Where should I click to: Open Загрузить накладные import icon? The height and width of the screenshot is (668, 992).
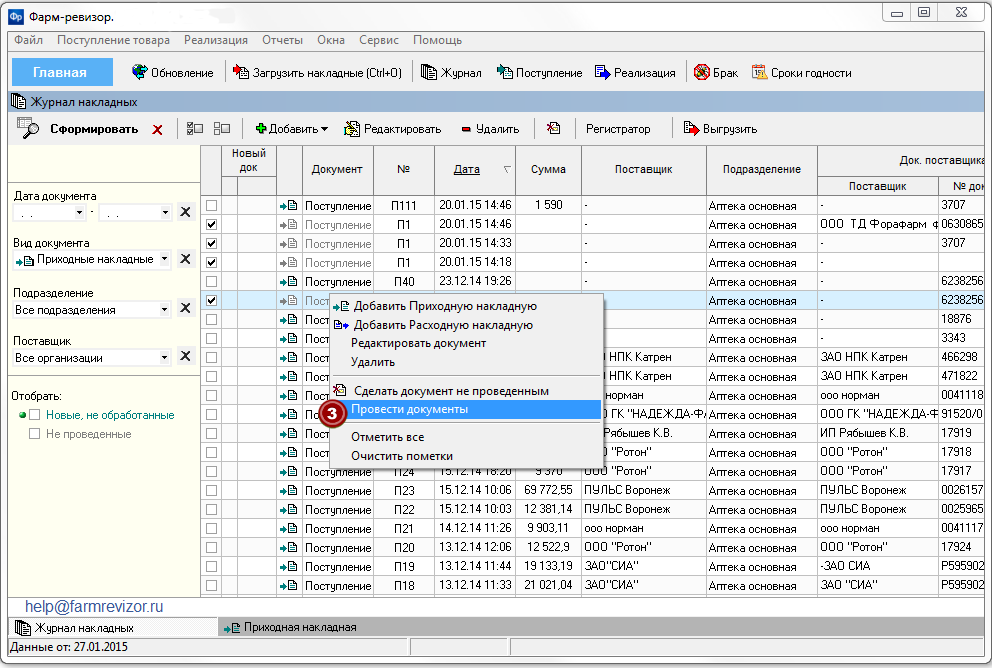240,72
